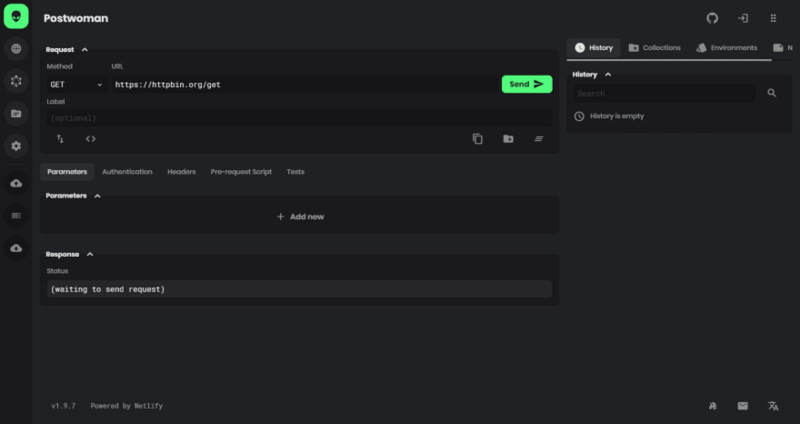
Task: Open the GitHub repository icon
Action: point(712,18)
